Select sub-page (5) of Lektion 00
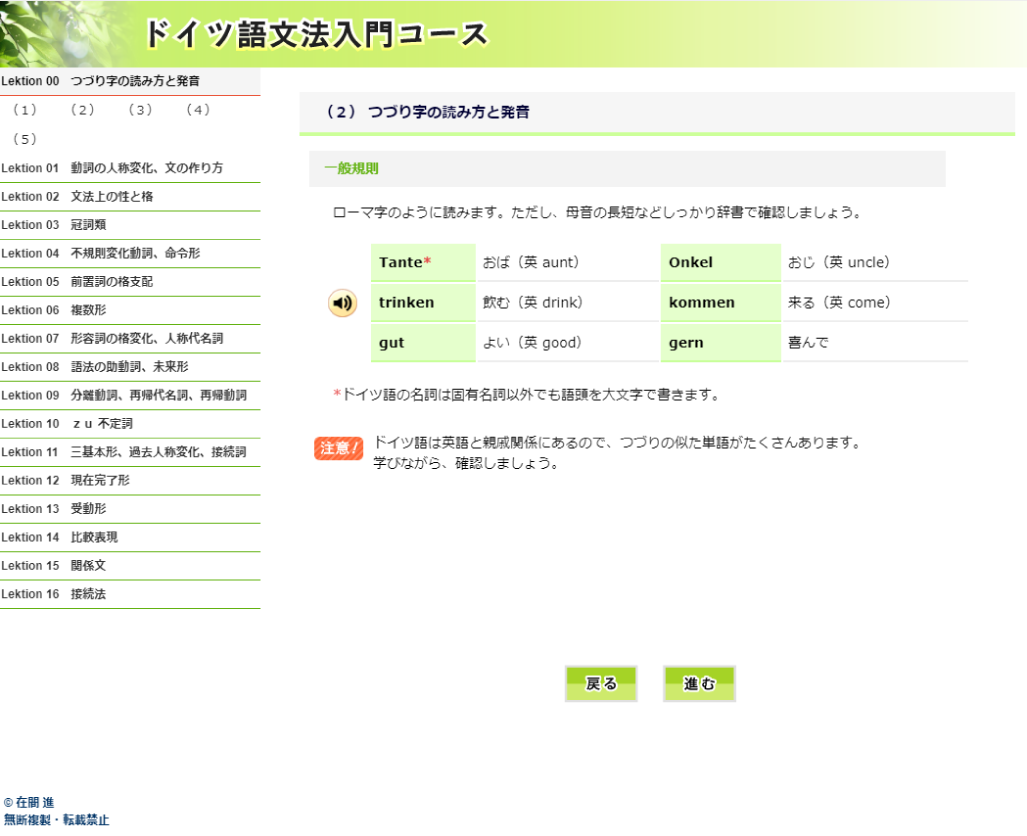Image resolution: width=1027 pixels, height=836 pixels. 25,139
